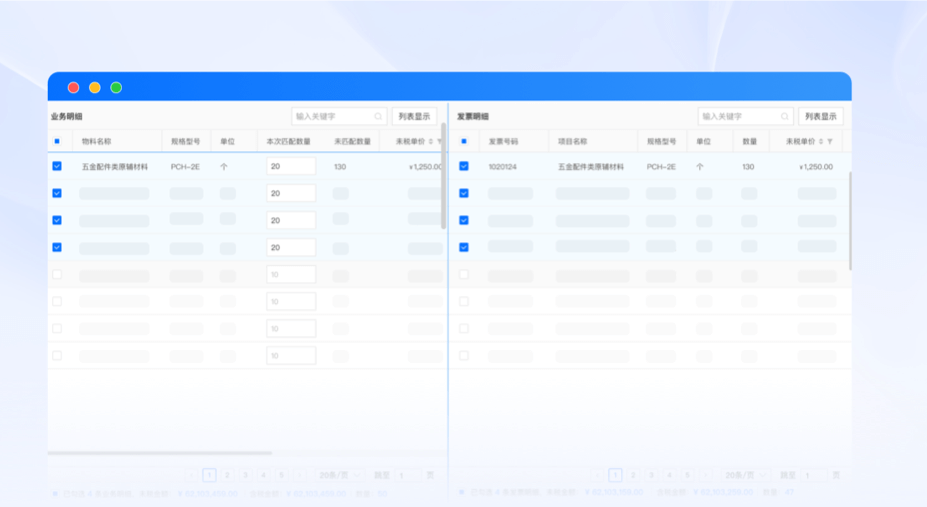Image resolution: width=927 pixels, height=507 pixels.
Task: Open 20条/页 page size dropdown in 发票明细
Action: point(746,476)
